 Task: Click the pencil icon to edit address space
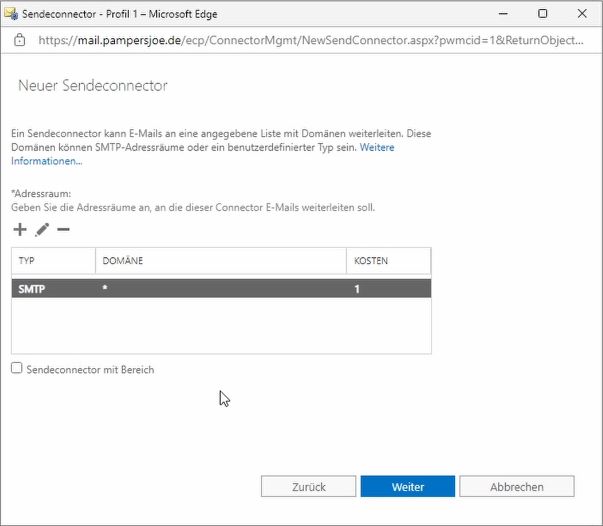(x=42, y=230)
